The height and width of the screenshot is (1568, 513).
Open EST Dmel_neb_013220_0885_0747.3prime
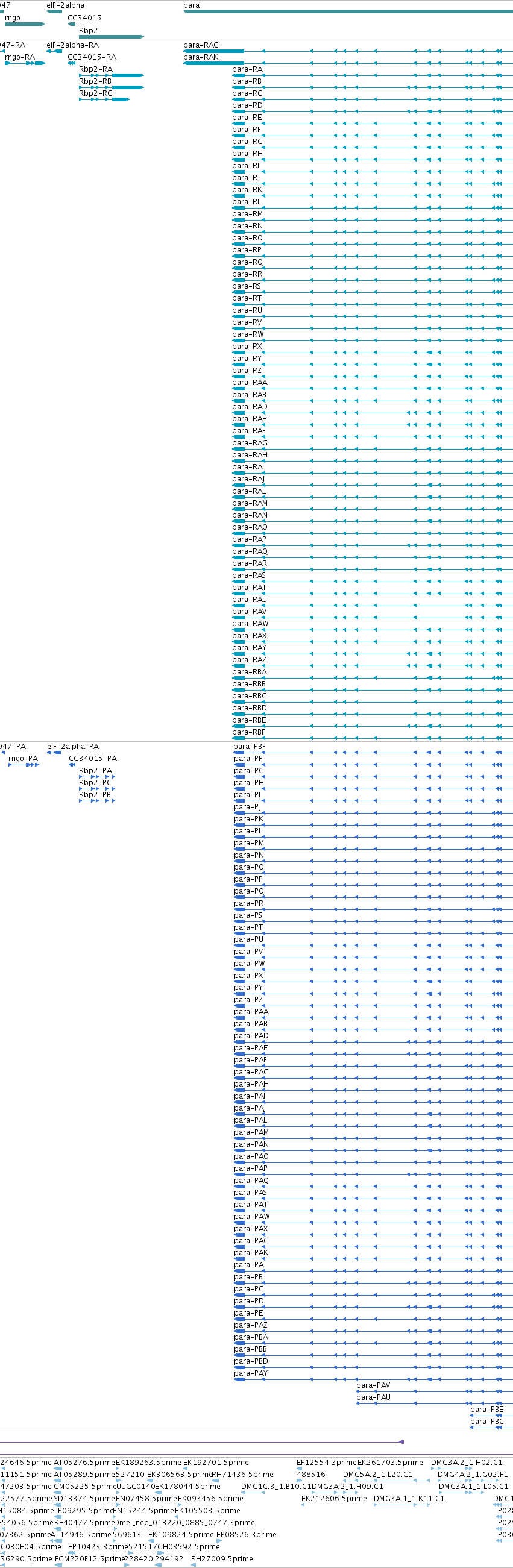pos(184,1523)
